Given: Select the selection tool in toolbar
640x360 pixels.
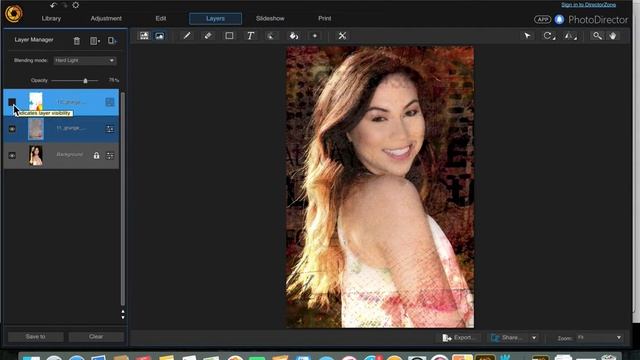Looking at the screenshot, I should click(271, 36).
